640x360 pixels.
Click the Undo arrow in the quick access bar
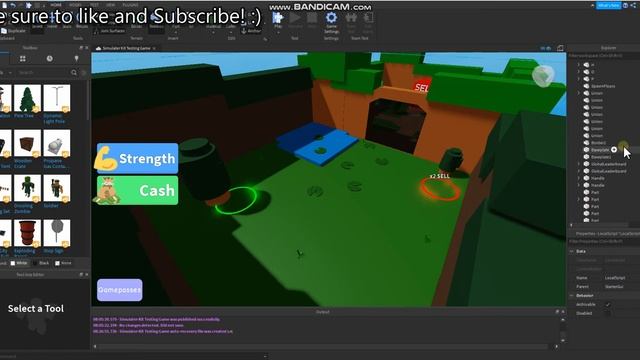[x=13, y=5]
